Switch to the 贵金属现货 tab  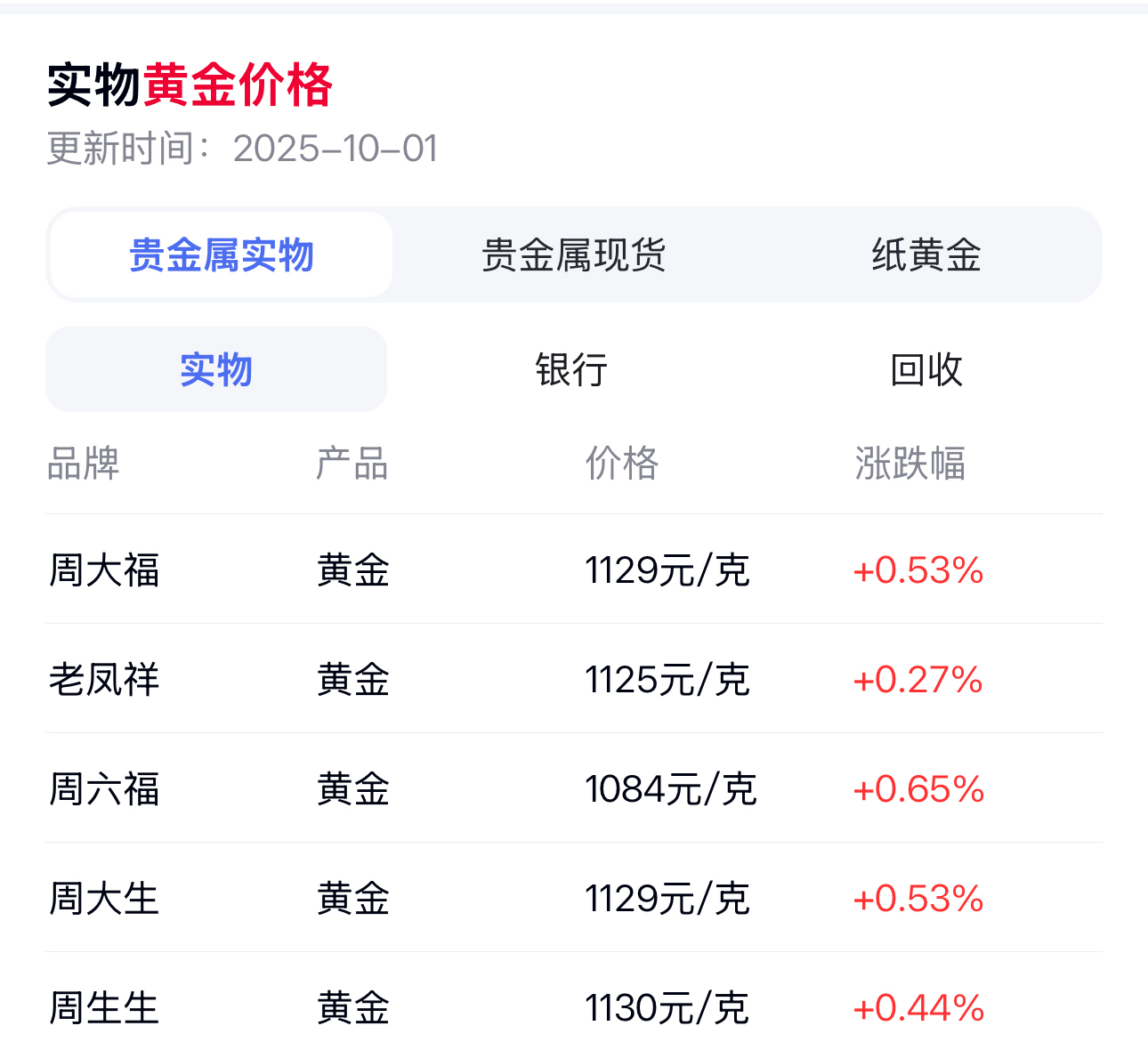pyautogui.click(x=574, y=255)
